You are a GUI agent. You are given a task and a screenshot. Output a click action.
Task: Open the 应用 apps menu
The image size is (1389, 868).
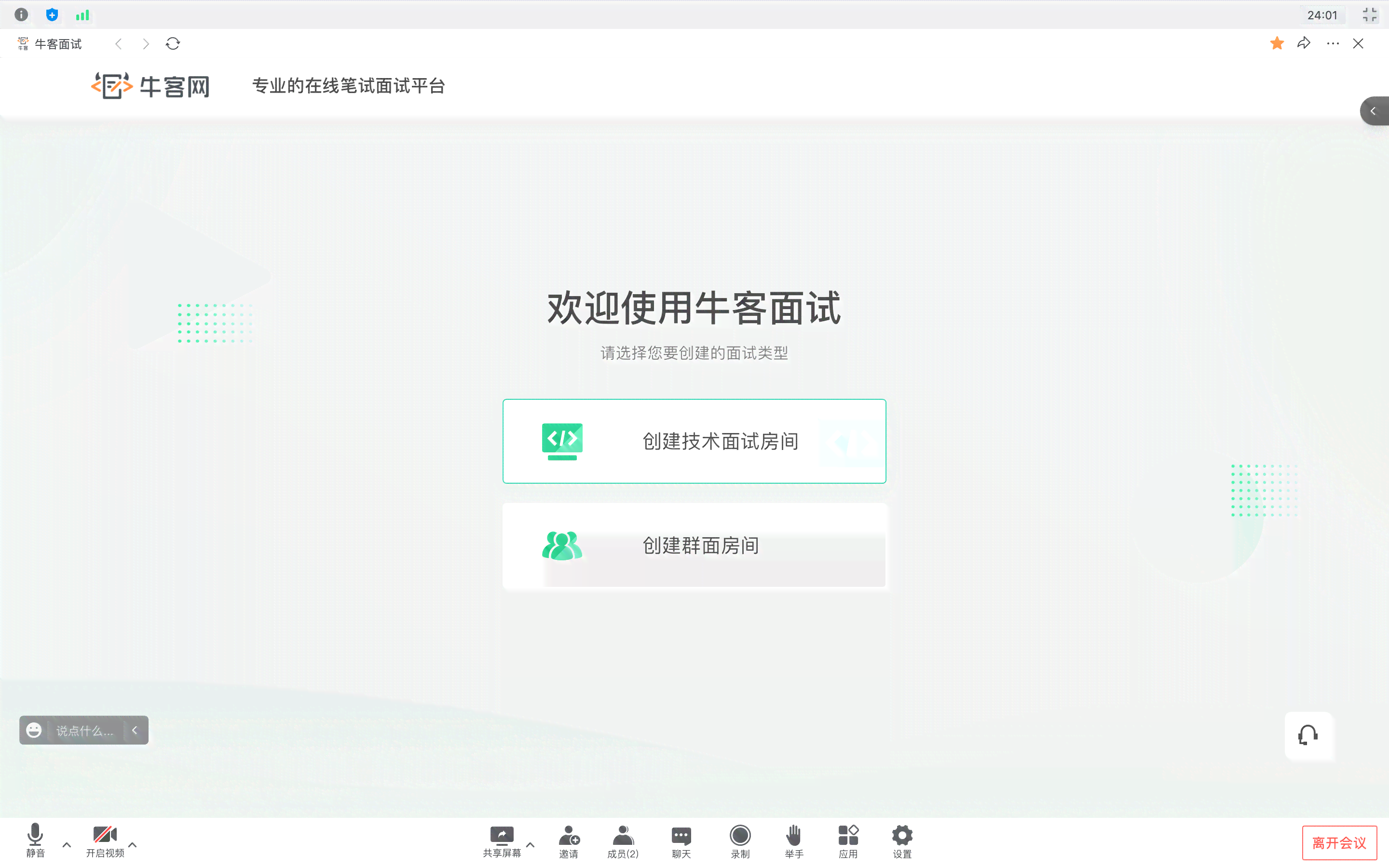(x=848, y=841)
